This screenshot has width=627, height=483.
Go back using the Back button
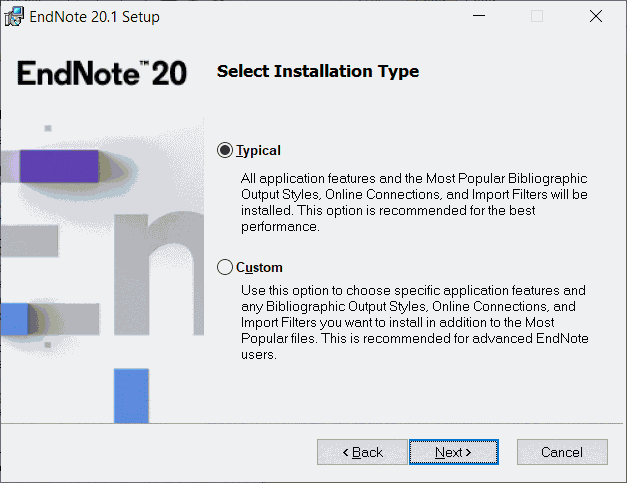tap(362, 452)
